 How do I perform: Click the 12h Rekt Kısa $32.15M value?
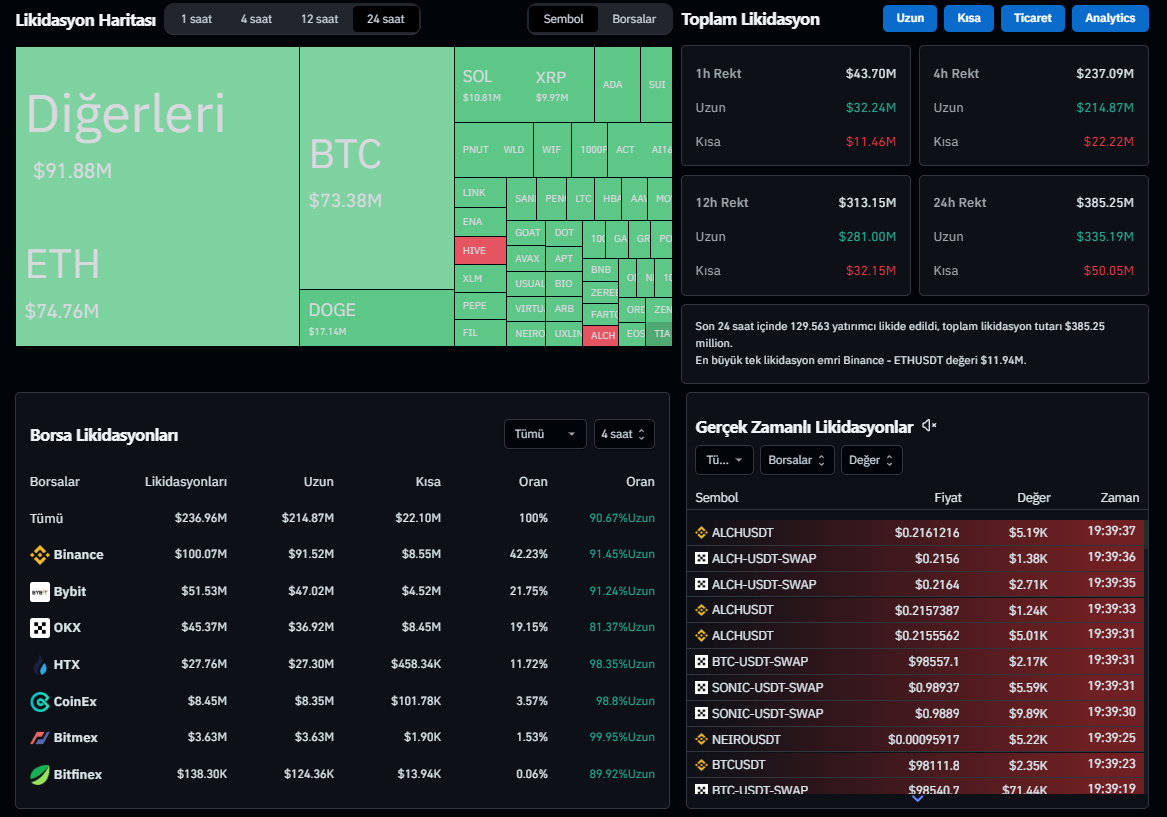(x=871, y=271)
